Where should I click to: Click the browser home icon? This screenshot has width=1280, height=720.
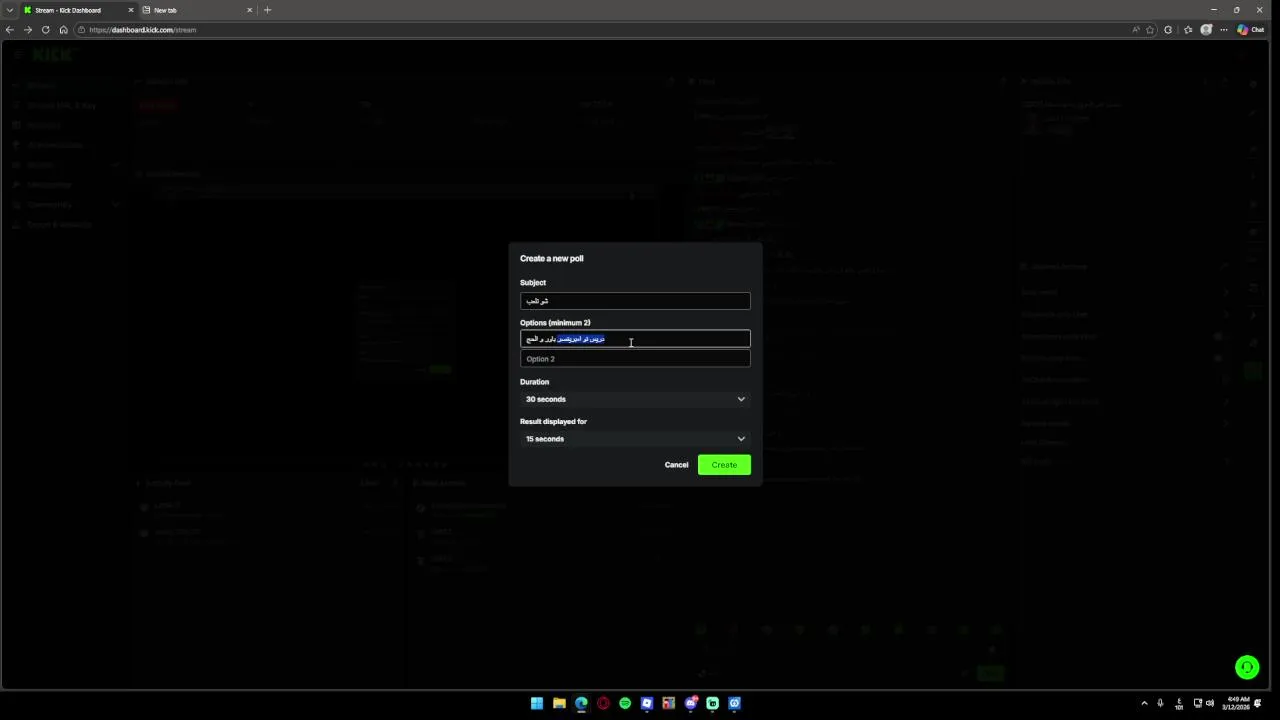(x=64, y=30)
